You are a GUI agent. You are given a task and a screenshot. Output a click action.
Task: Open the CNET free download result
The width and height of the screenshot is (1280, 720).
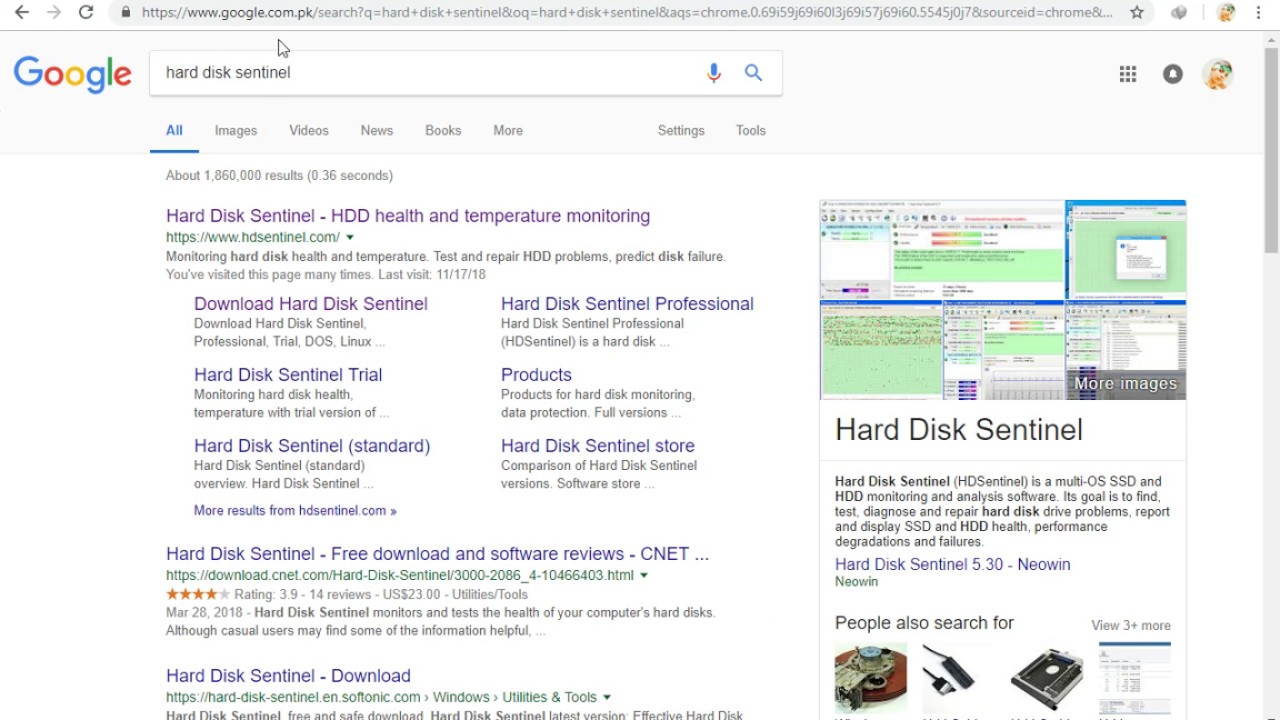[x=437, y=554]
